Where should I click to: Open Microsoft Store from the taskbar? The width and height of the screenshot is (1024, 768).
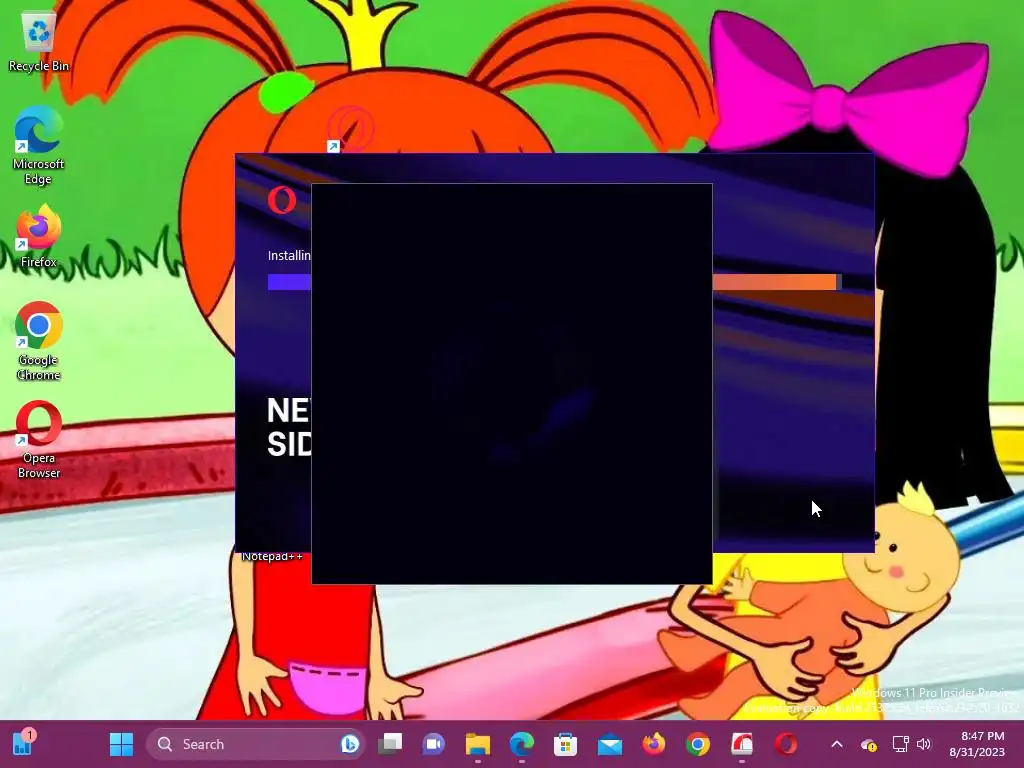click(565, 744)
